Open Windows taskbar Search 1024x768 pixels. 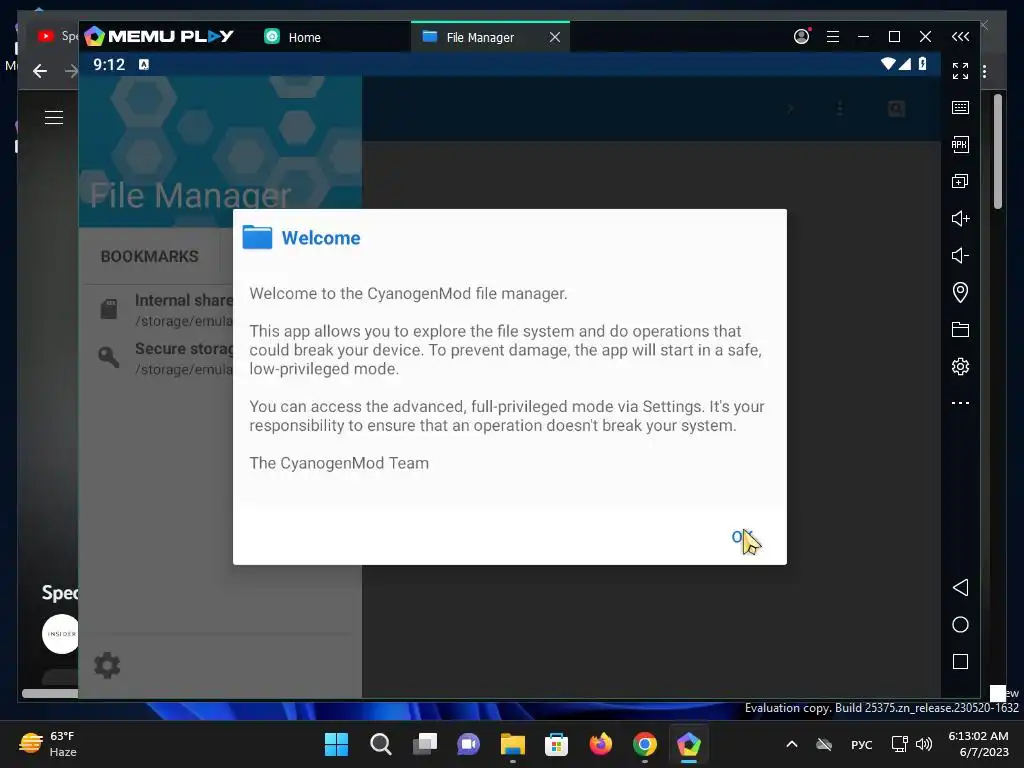point(381,744)
